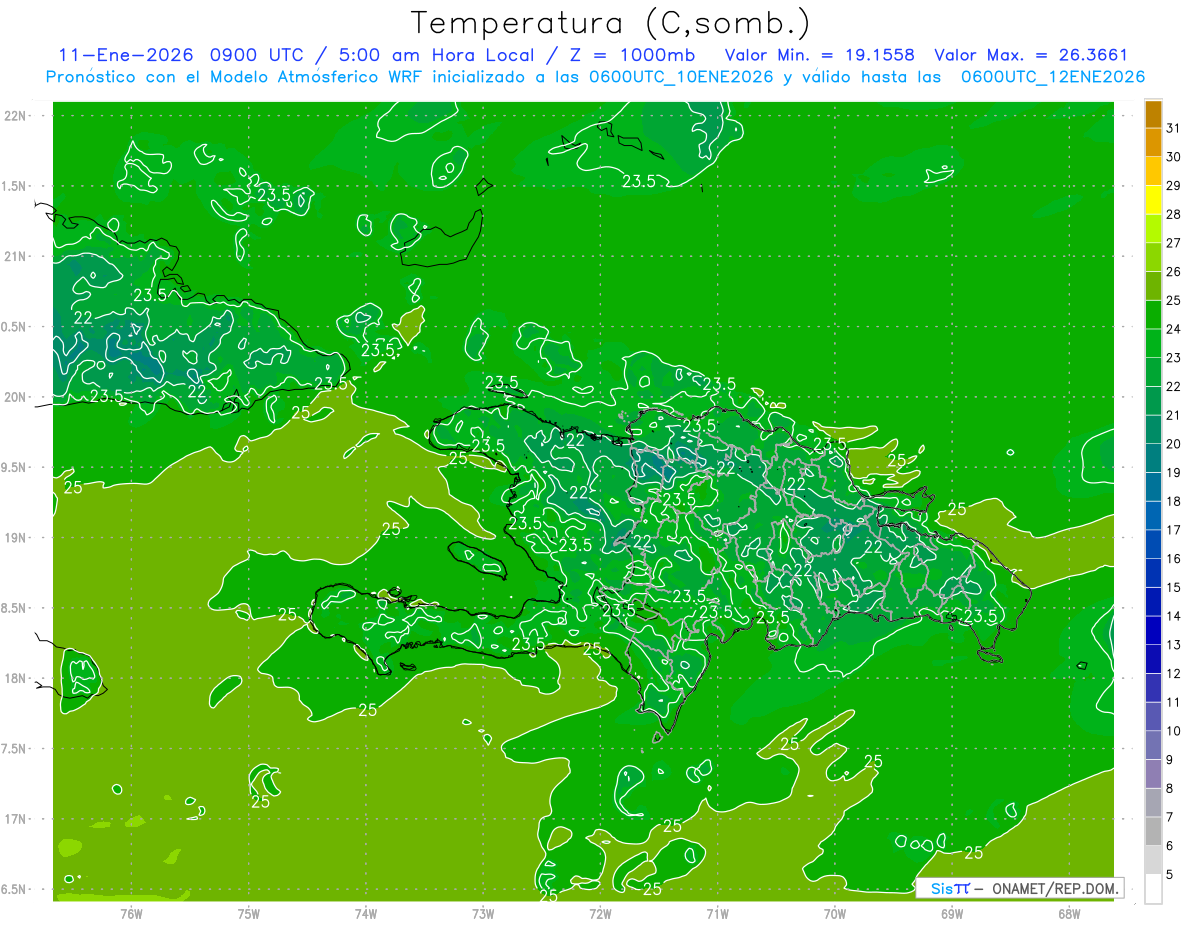Viewport: 1200px width, 927px height.
Task: Click the purple colorbar segment between 9 and 10
Action: pos(1153,745)
